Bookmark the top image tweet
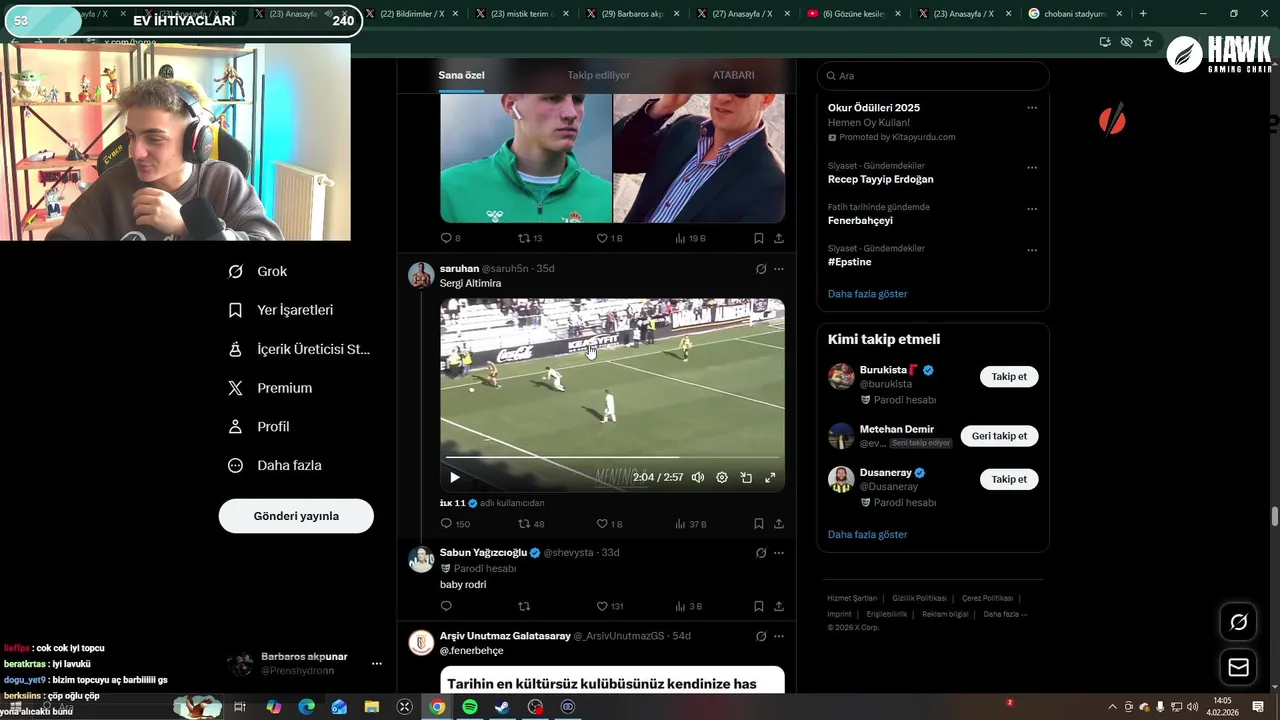This screenshot has height=720, width=1280. coord(758,238)
